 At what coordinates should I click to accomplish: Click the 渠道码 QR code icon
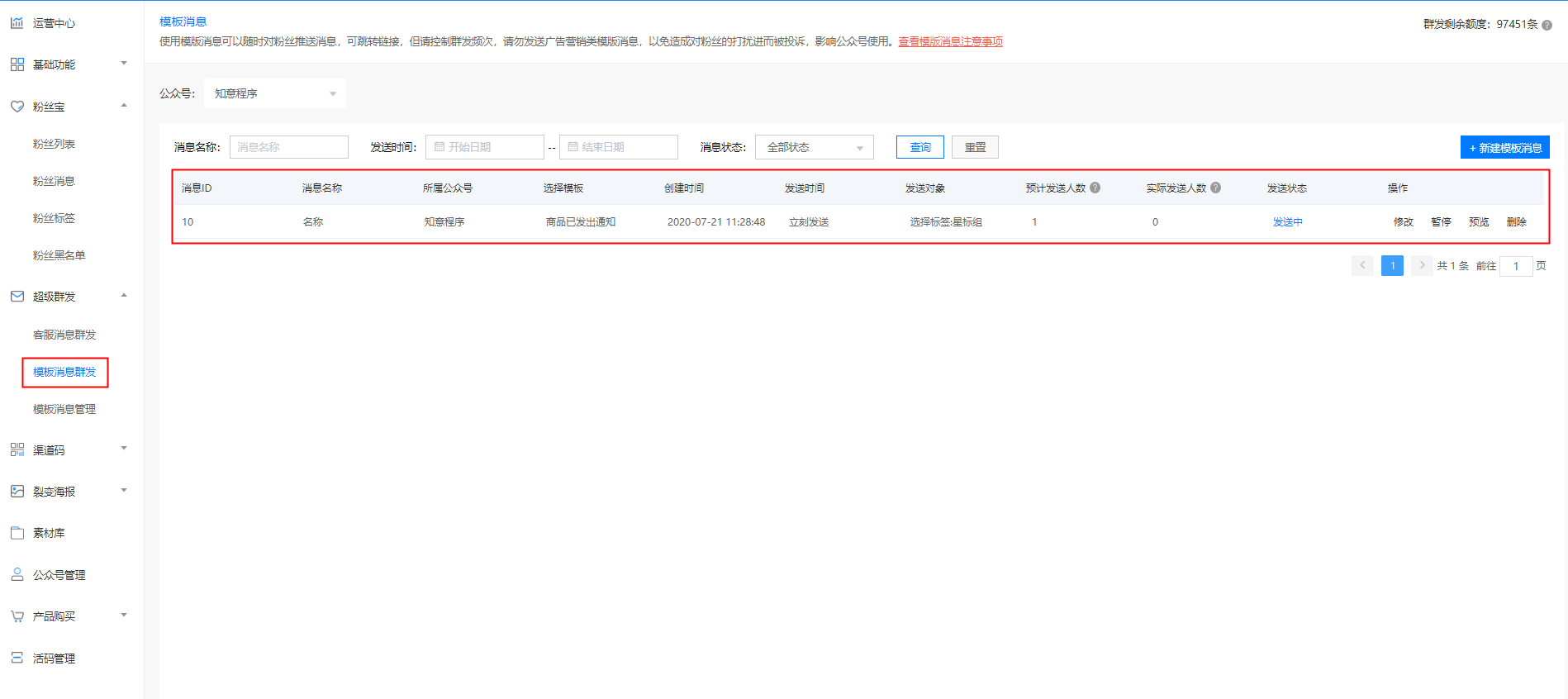(17, 449)
